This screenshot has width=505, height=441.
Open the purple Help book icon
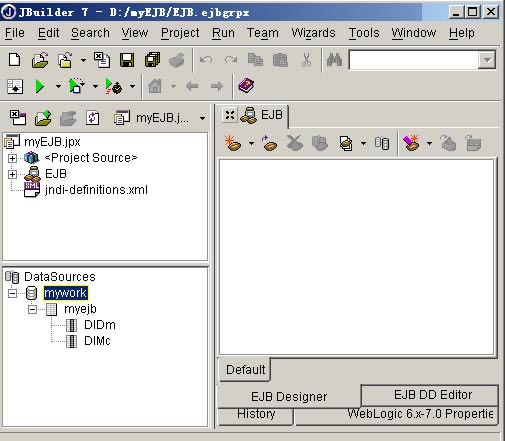[x=246, y=86]
